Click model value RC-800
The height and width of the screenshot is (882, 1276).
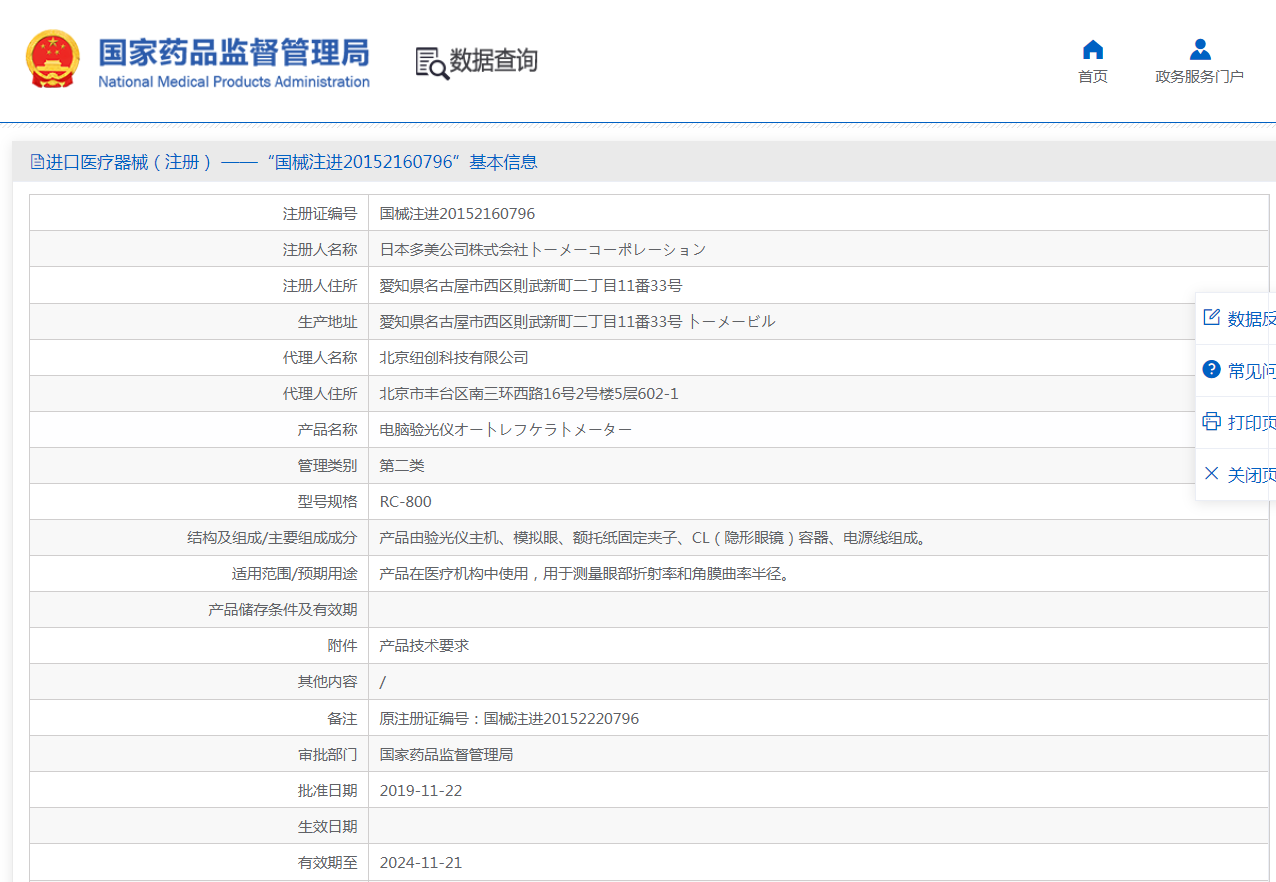pos(406,502)
